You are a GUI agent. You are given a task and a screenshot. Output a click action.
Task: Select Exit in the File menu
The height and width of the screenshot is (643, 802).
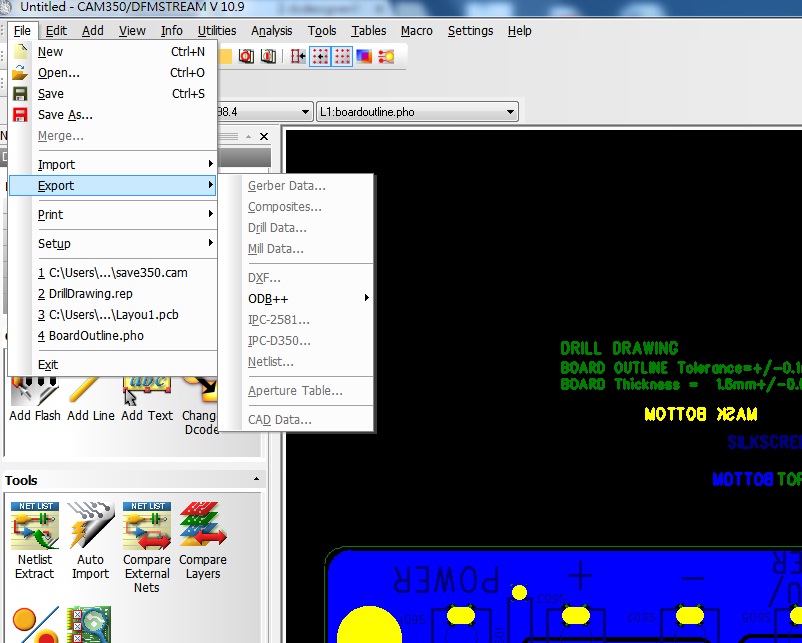pyautogui.click(x=113, y=365)
